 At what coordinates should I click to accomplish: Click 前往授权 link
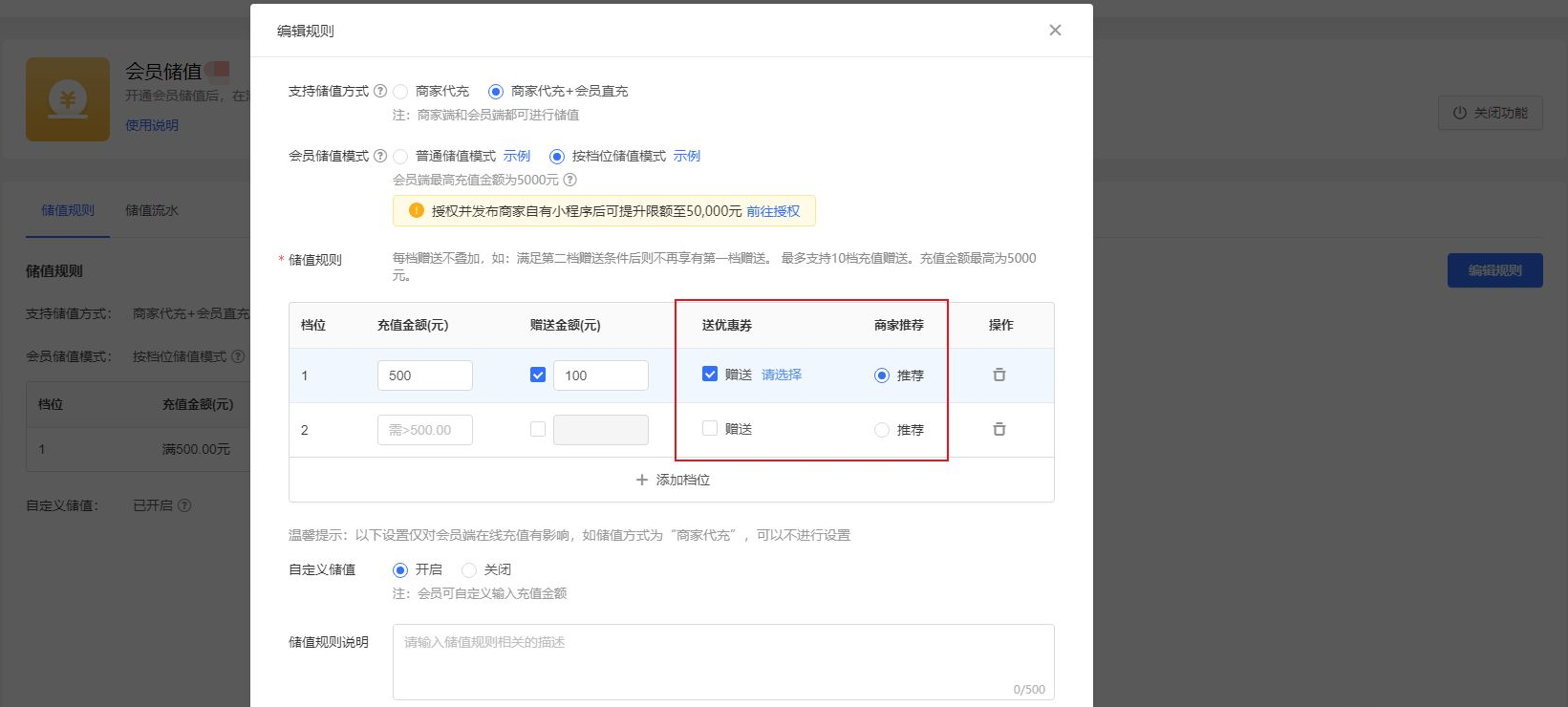pyautogui.click(x=773, y=211)
